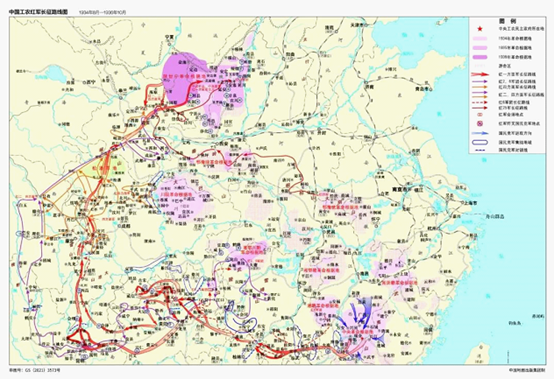Click the 成都 city label
Image resolution: width=554 pixels, height=379 pixels.
pos(126,225)
